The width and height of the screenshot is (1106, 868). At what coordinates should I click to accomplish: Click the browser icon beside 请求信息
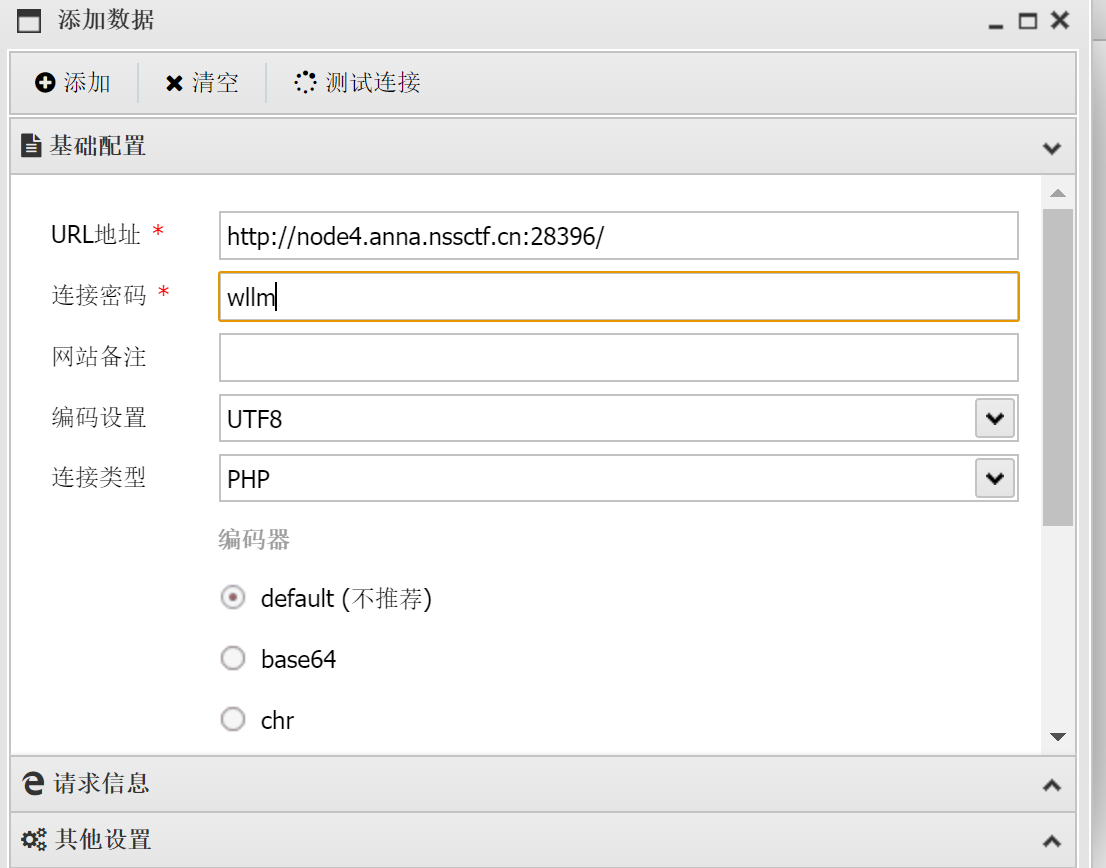pyautogui.click(x=32, y=783)
